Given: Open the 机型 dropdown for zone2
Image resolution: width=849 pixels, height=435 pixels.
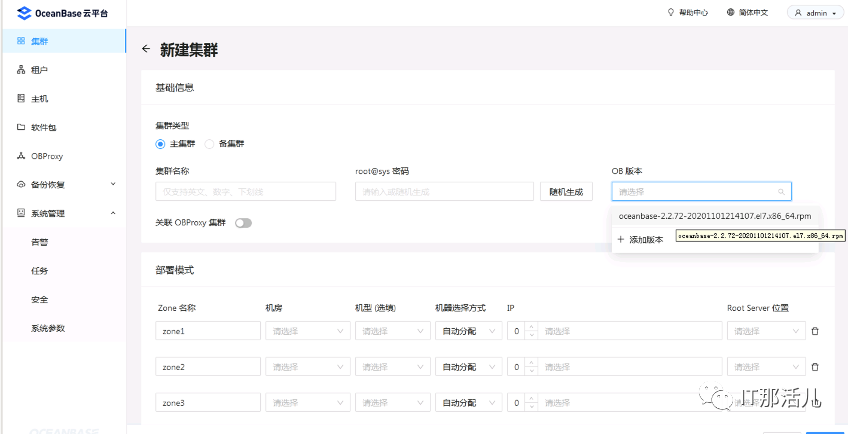Looking at the screenshot, I should pos(393,367).
